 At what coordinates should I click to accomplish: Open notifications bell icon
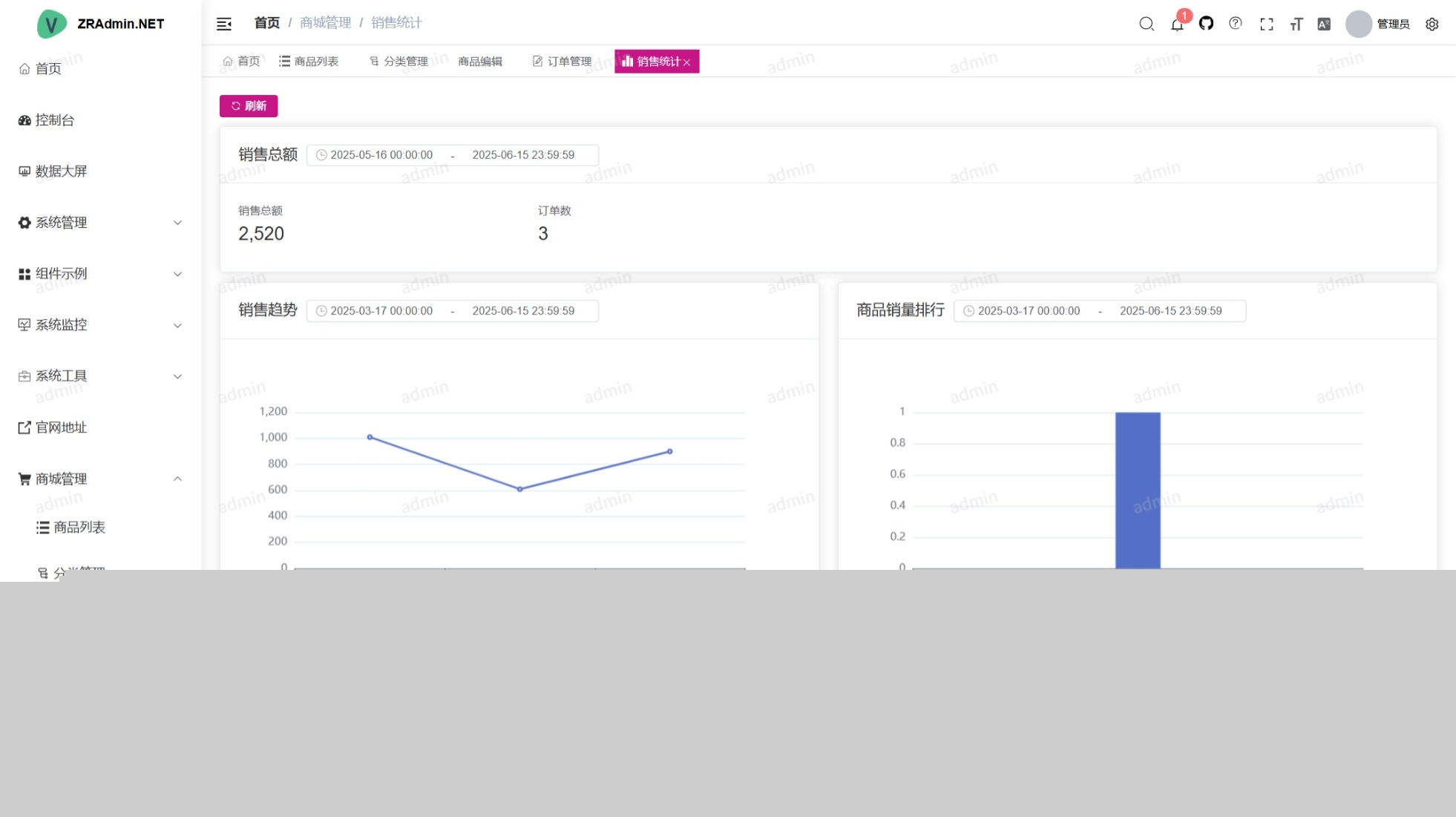1177,24
